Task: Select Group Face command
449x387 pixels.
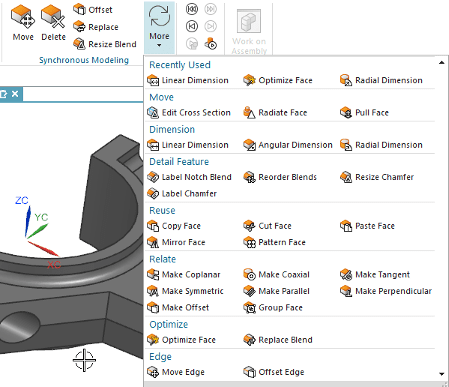Action: 273,307
